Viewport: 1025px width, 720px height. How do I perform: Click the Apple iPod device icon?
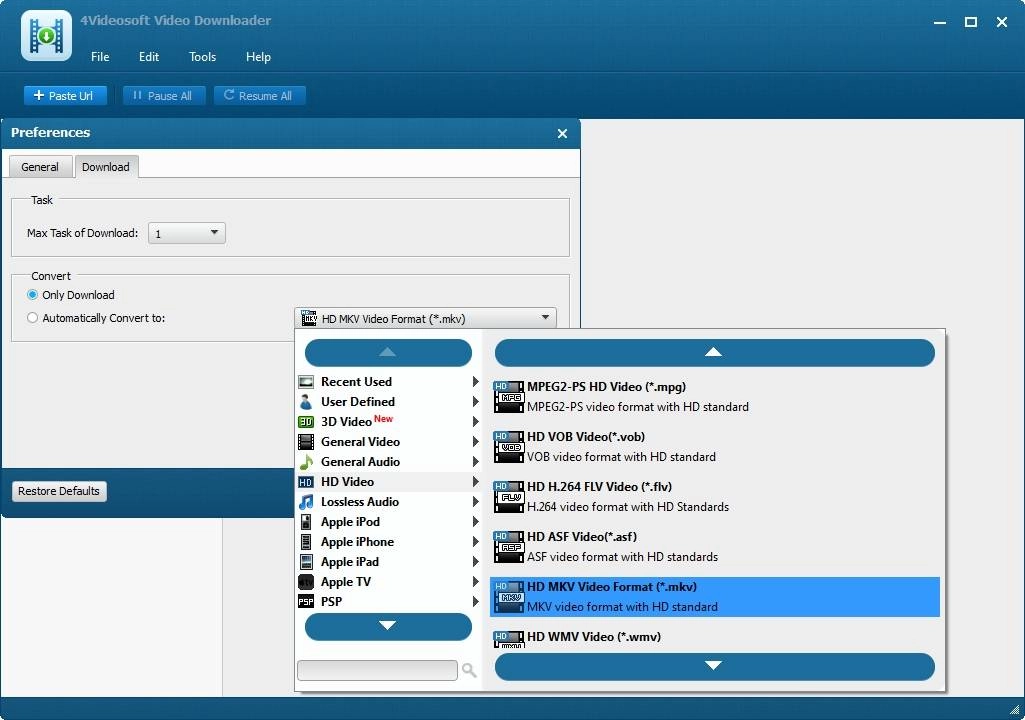(306, 522)
